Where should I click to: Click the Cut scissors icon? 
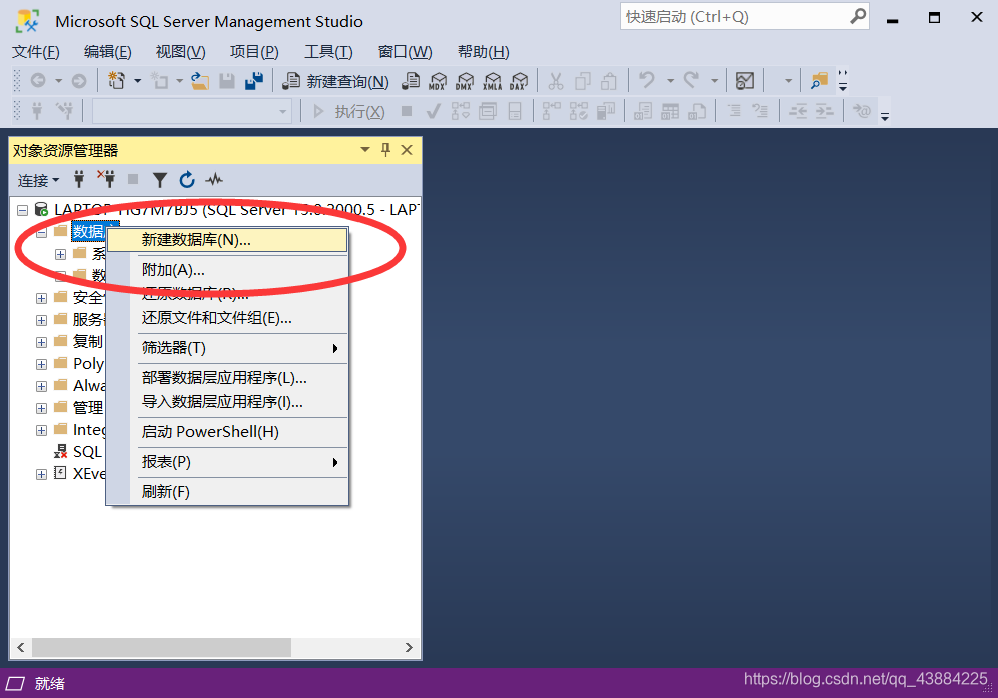556,80
